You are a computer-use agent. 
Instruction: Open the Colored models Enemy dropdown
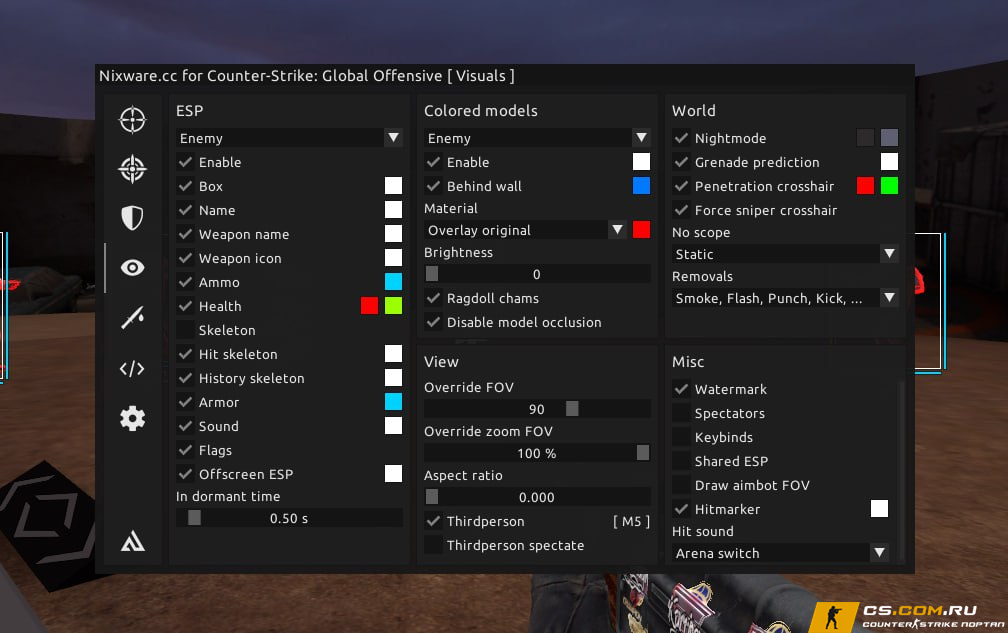[537, 138]
